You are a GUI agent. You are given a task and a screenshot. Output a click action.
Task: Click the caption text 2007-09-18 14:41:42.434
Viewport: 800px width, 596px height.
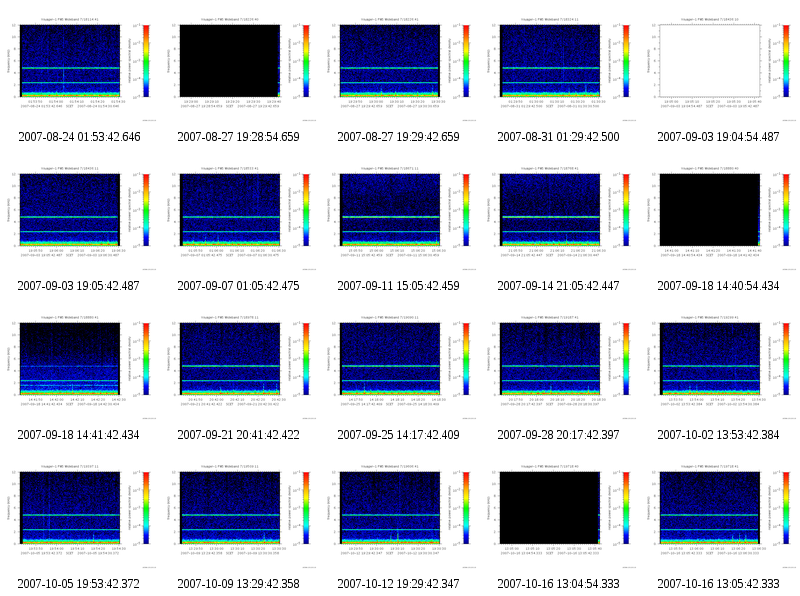pyautogui.click(x=79, y=435)
